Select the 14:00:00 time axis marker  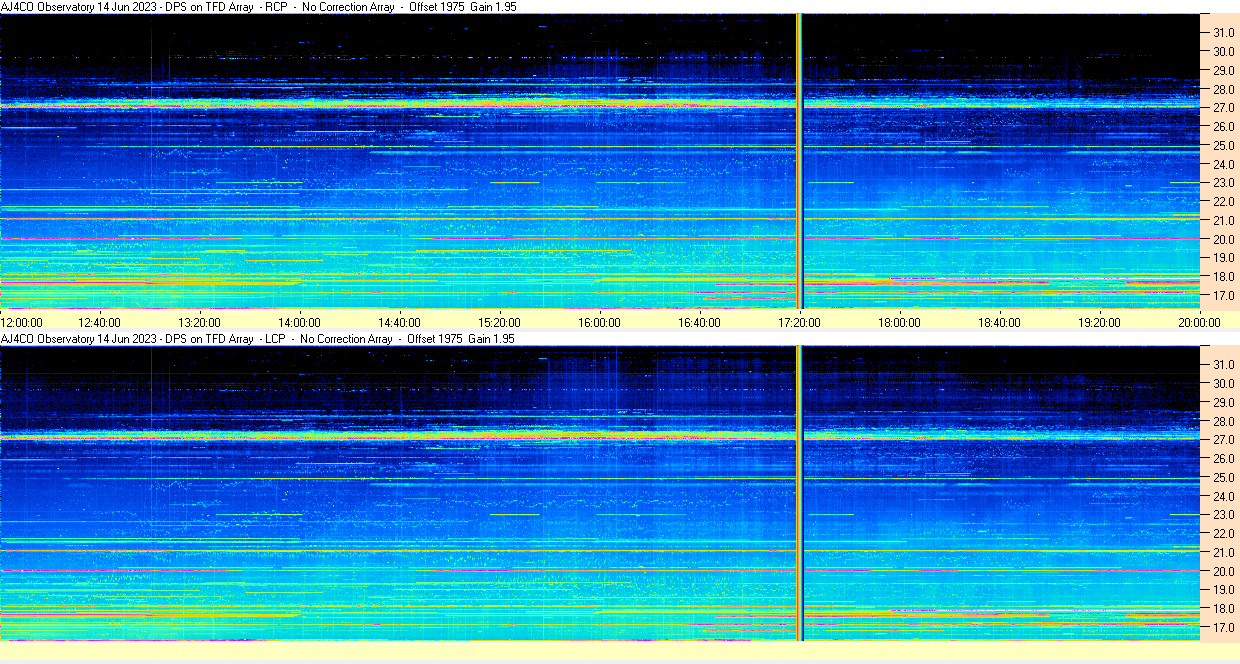coord(299,322)
